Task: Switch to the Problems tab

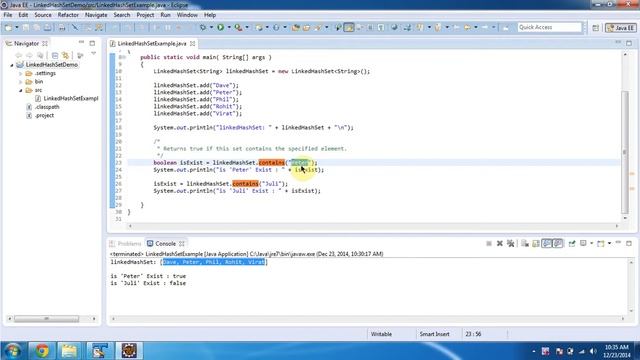Action: [x=125, y=244]
